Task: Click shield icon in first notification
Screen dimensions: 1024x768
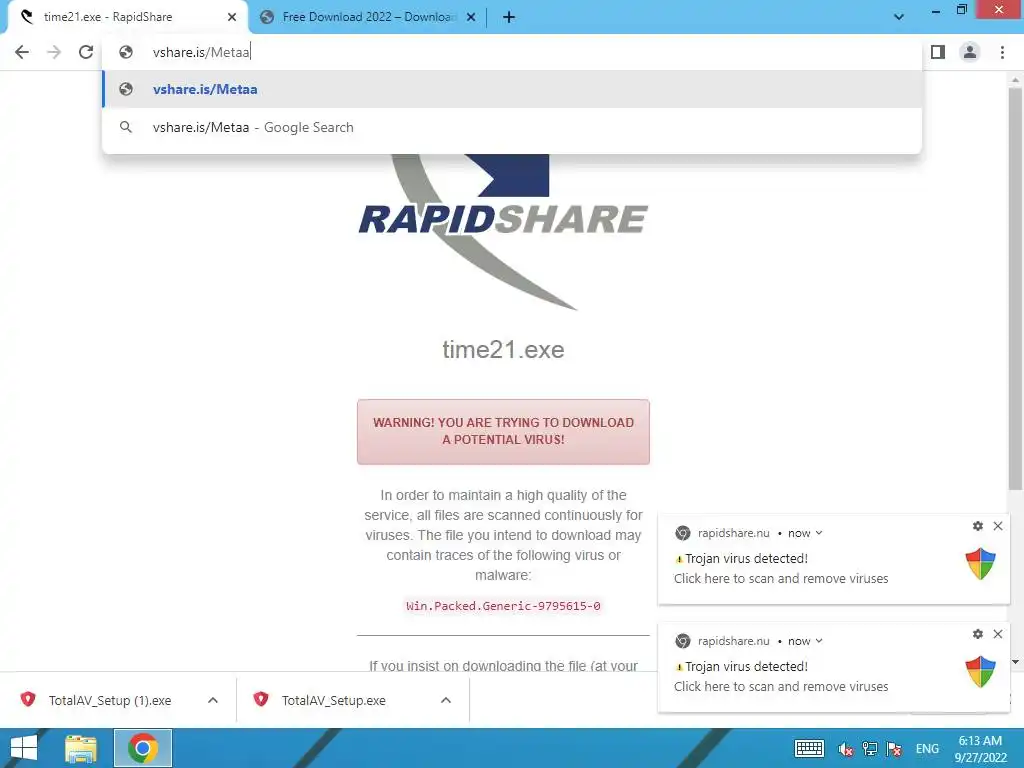Action: [980, 564]
